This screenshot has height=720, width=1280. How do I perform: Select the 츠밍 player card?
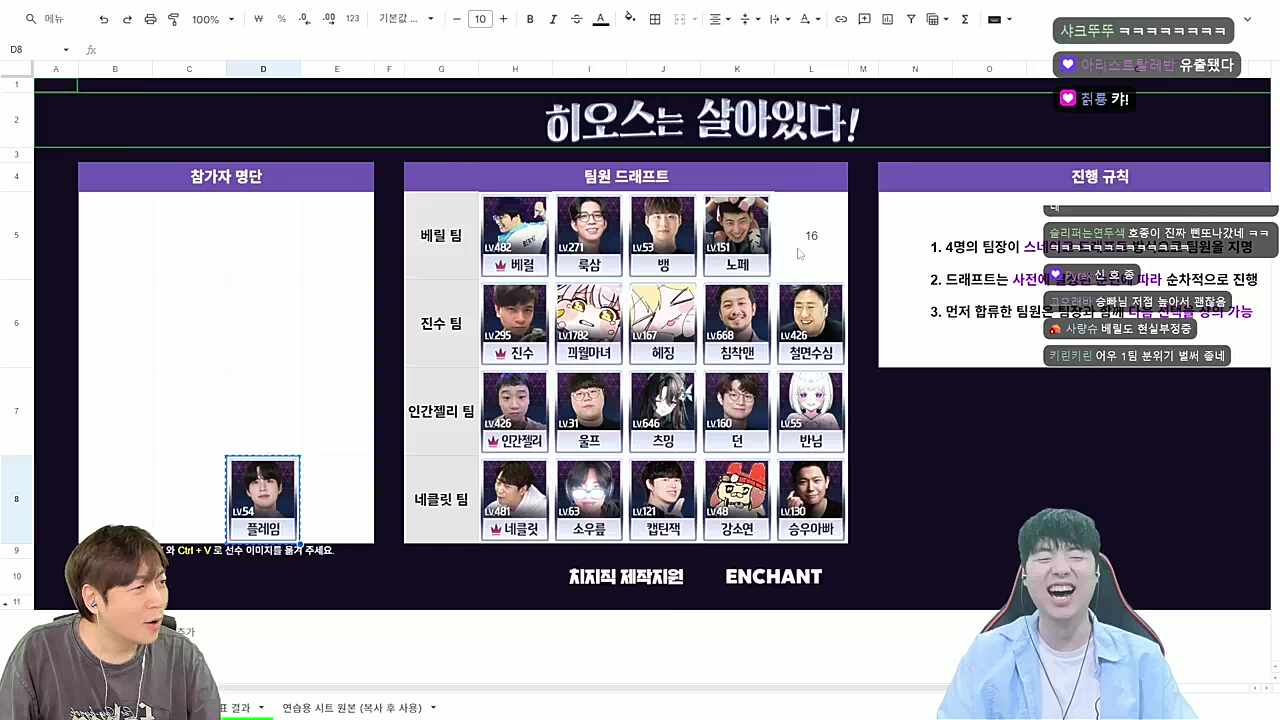(663, 411)
